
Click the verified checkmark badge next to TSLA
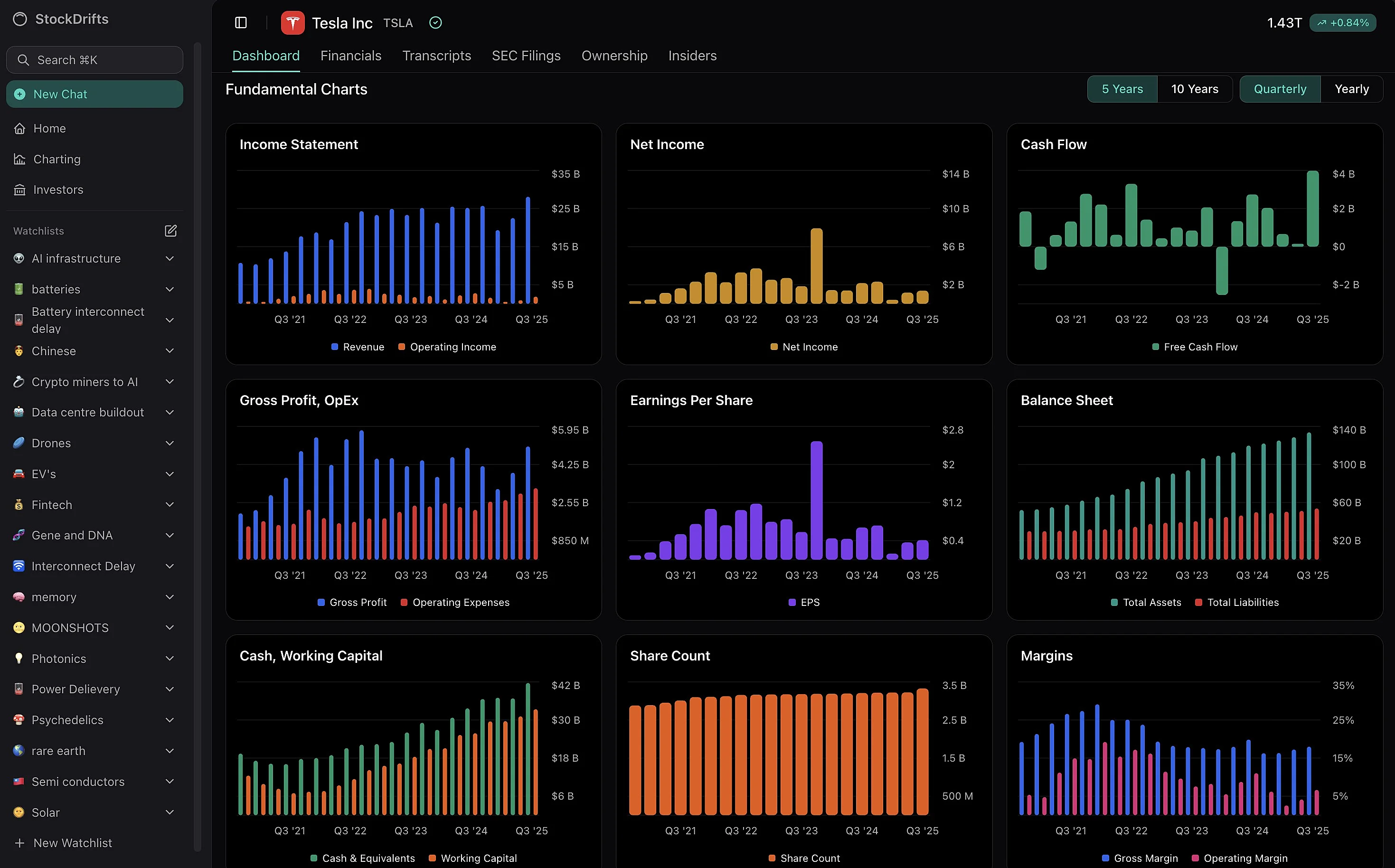click(x=436, y=22)
